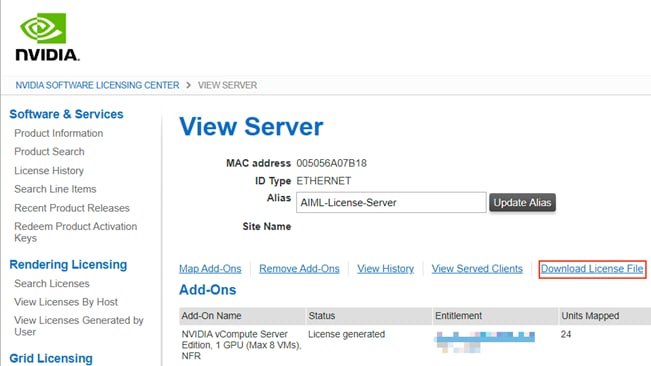The image size is (651, 366).
Task: Click into the Alias input field
Action: [x=391, y=203]
